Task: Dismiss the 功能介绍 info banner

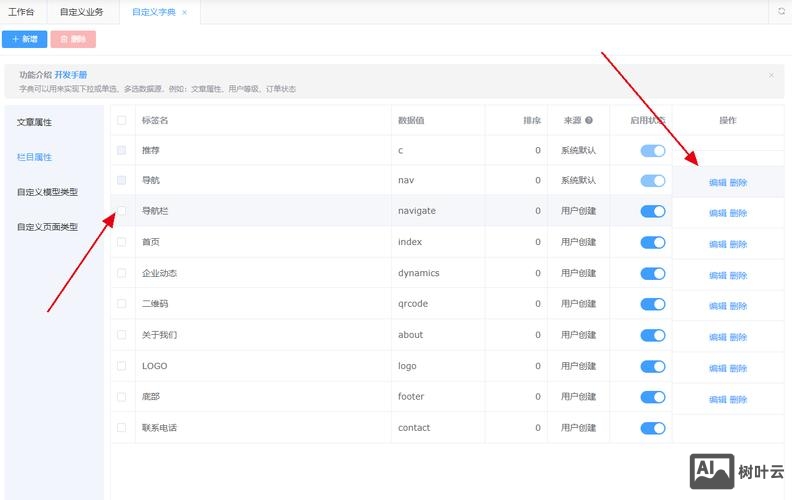Action: click(x=771, y=75)
